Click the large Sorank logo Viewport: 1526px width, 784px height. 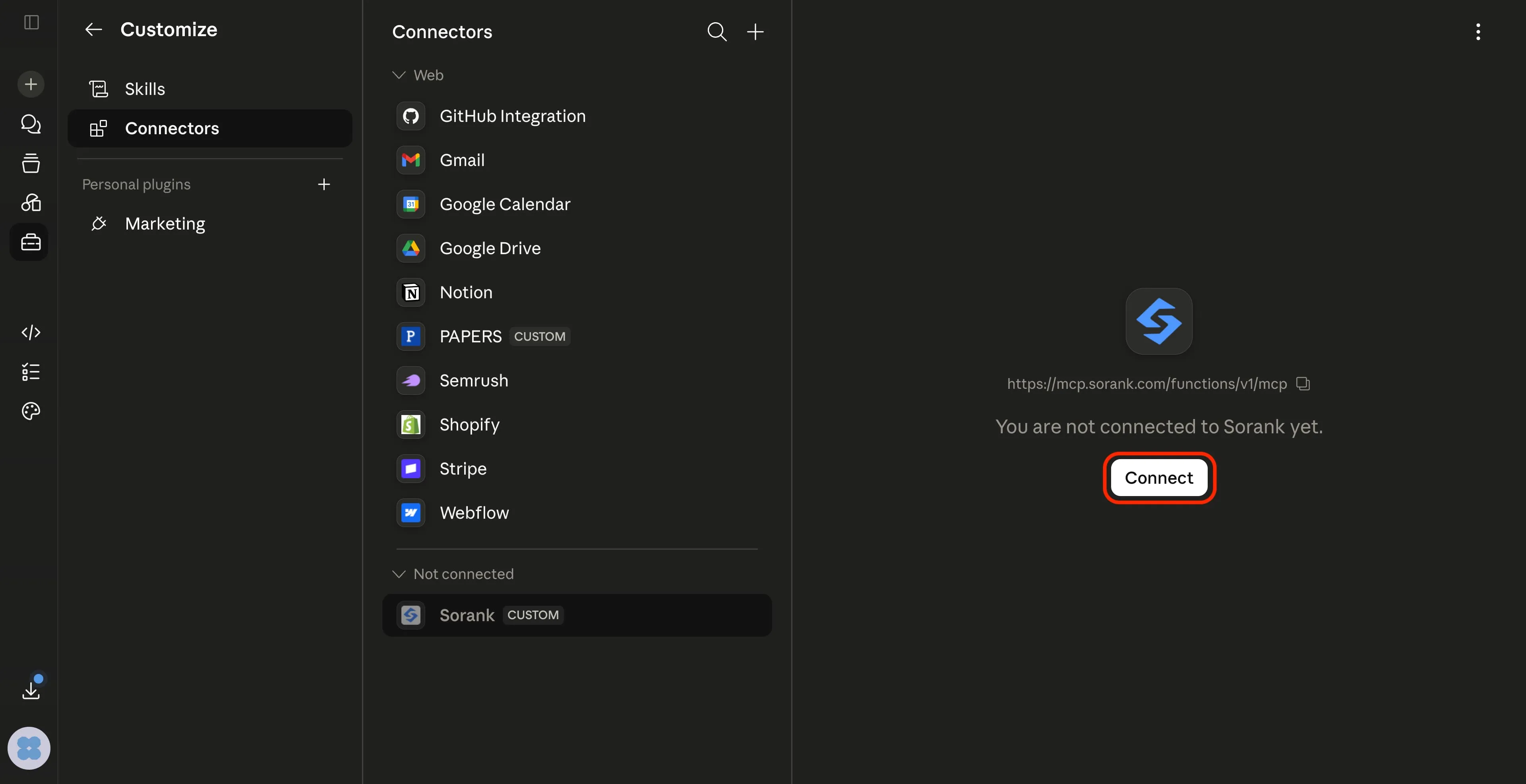tap(1159, 322)
